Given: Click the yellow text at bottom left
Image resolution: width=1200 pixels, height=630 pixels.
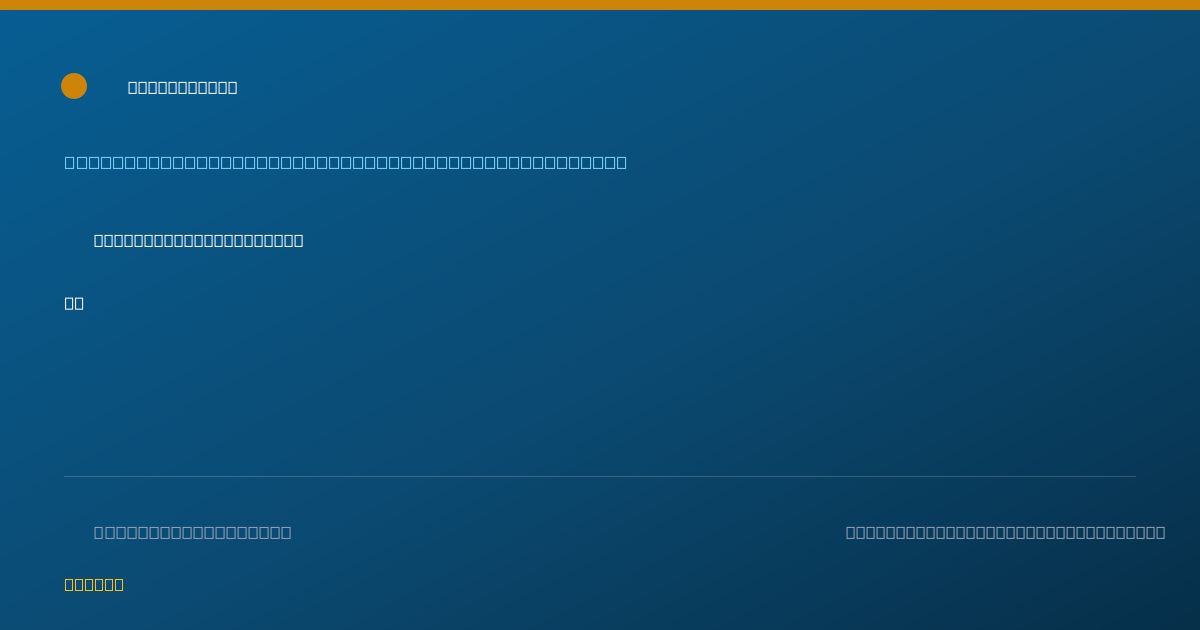Looking at the screenshot, I should (94, 584).
